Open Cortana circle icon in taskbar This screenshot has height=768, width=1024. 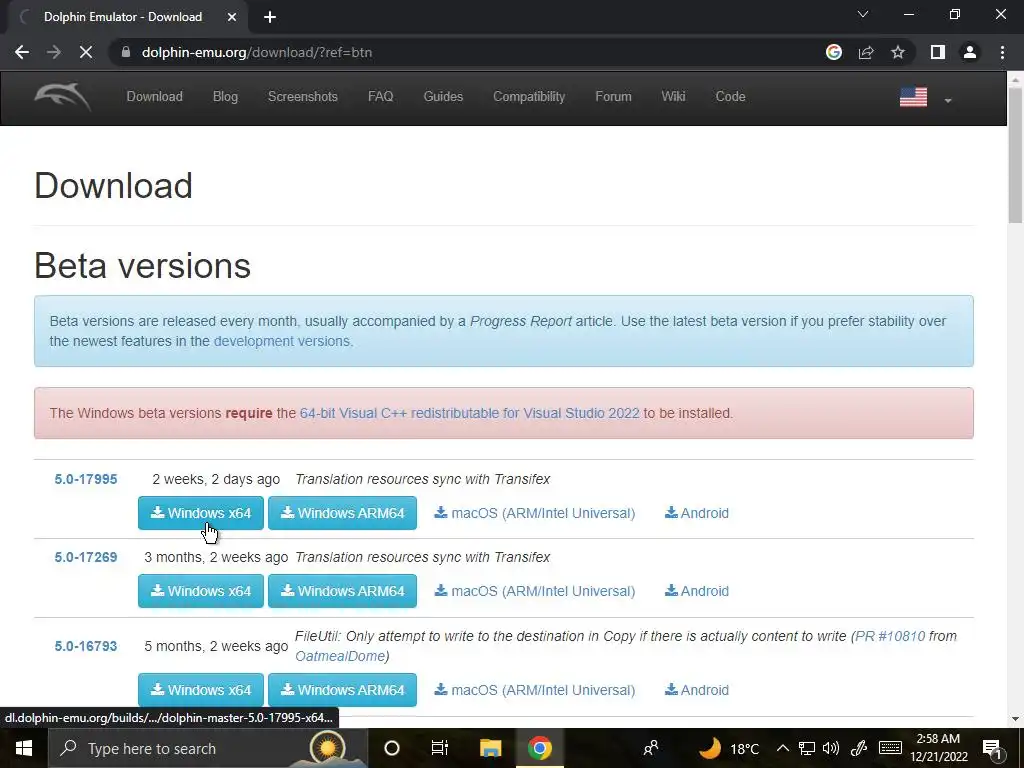click(392, 748)
